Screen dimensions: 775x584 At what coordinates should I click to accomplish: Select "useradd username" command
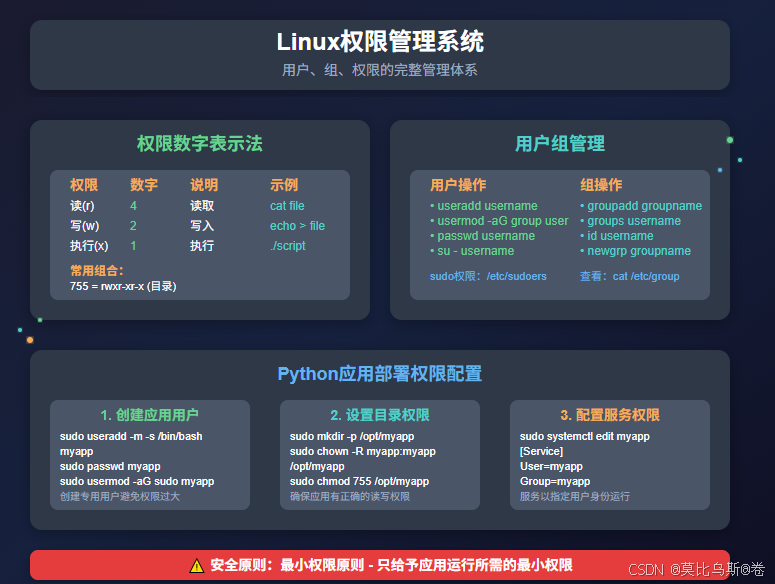coord(483,206)
